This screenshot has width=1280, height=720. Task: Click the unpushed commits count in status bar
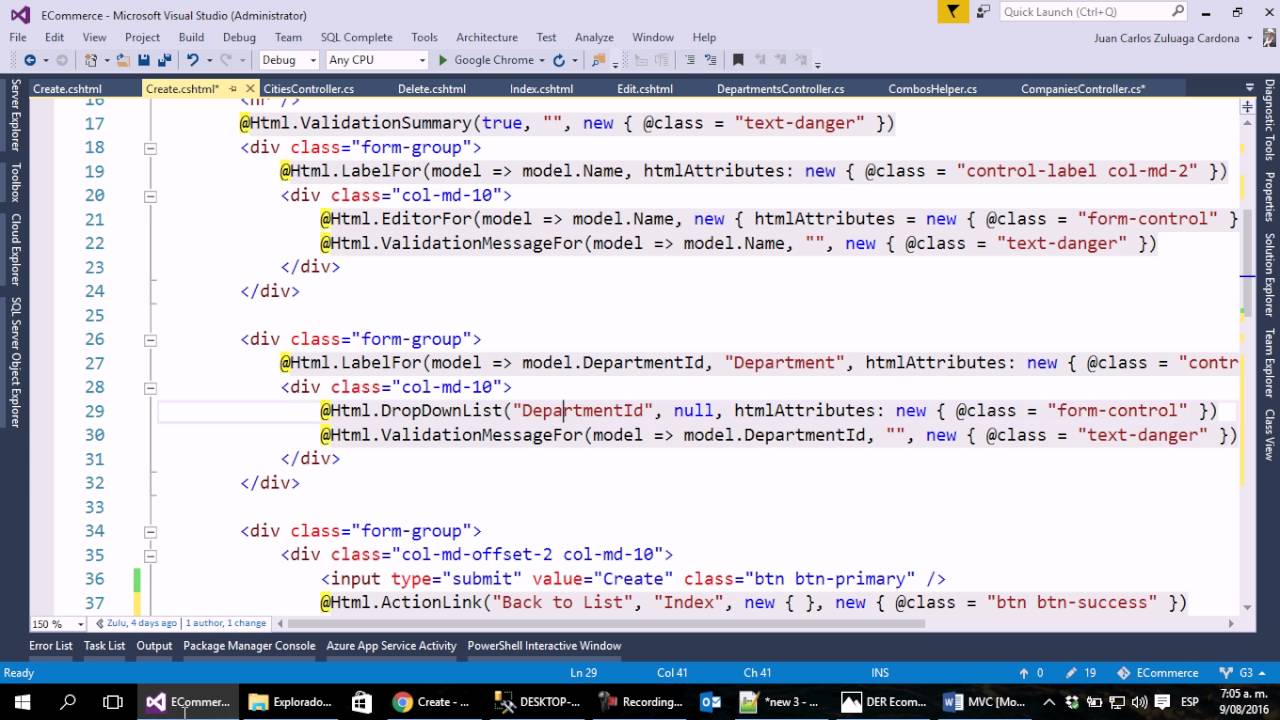(1031, 673)
